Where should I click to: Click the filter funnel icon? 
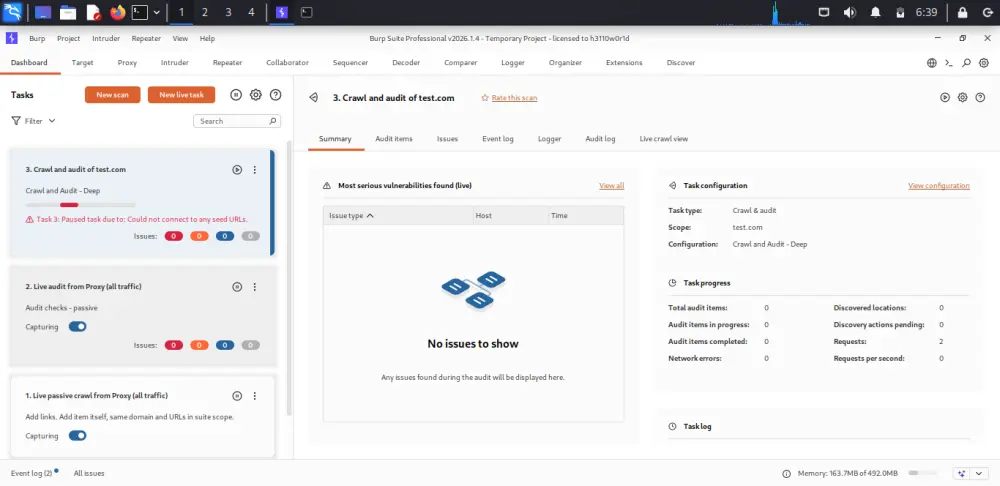click(x=15, y=121)
